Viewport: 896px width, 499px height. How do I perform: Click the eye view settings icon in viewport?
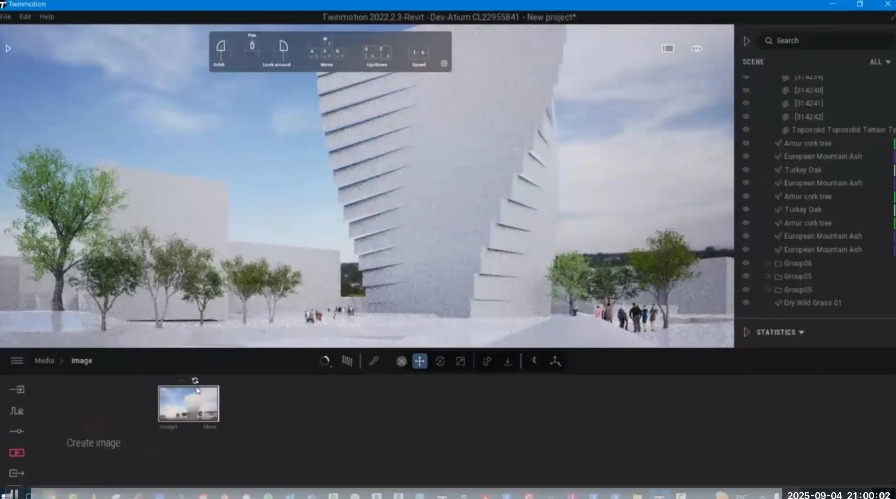697,48
